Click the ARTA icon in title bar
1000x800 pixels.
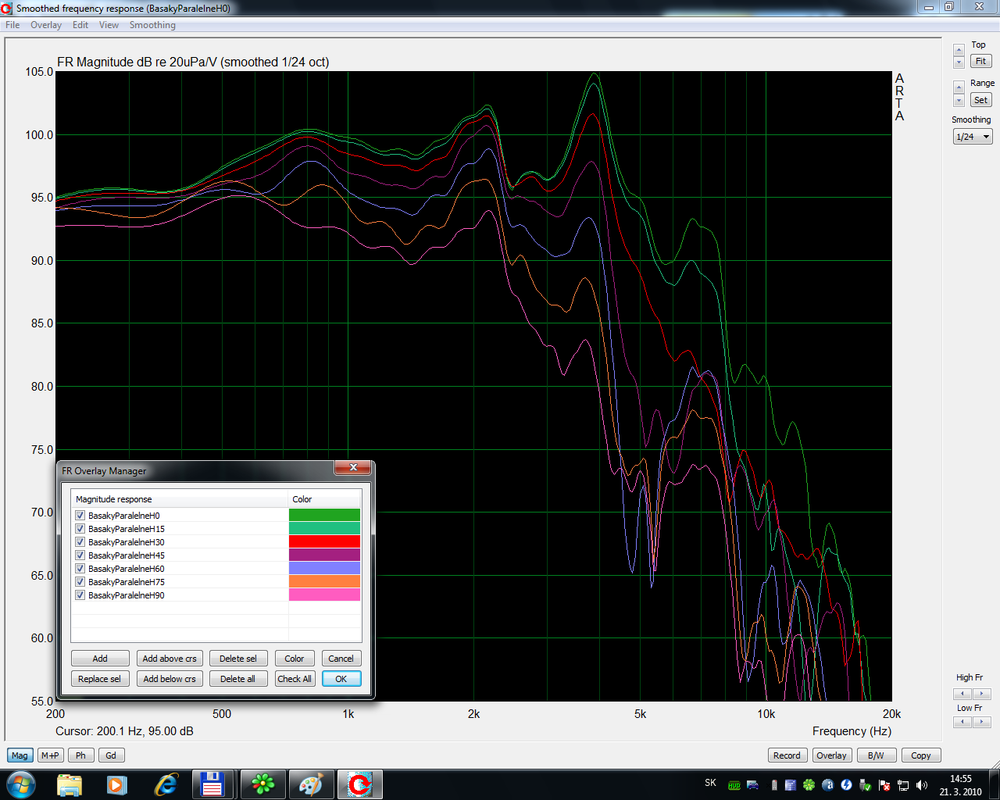tap(6, 8)
